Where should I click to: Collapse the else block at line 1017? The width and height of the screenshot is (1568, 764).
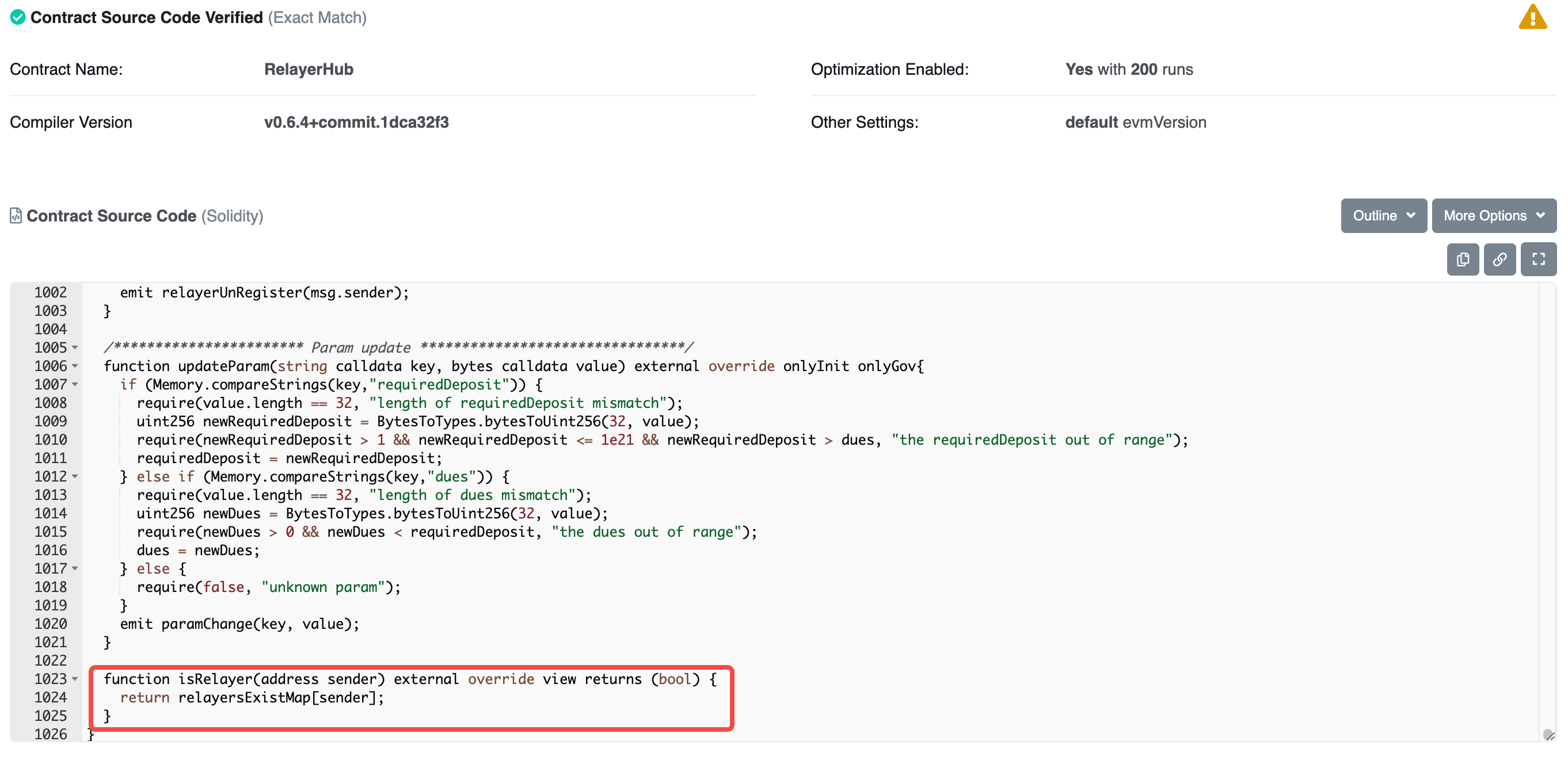pos(75,568)
